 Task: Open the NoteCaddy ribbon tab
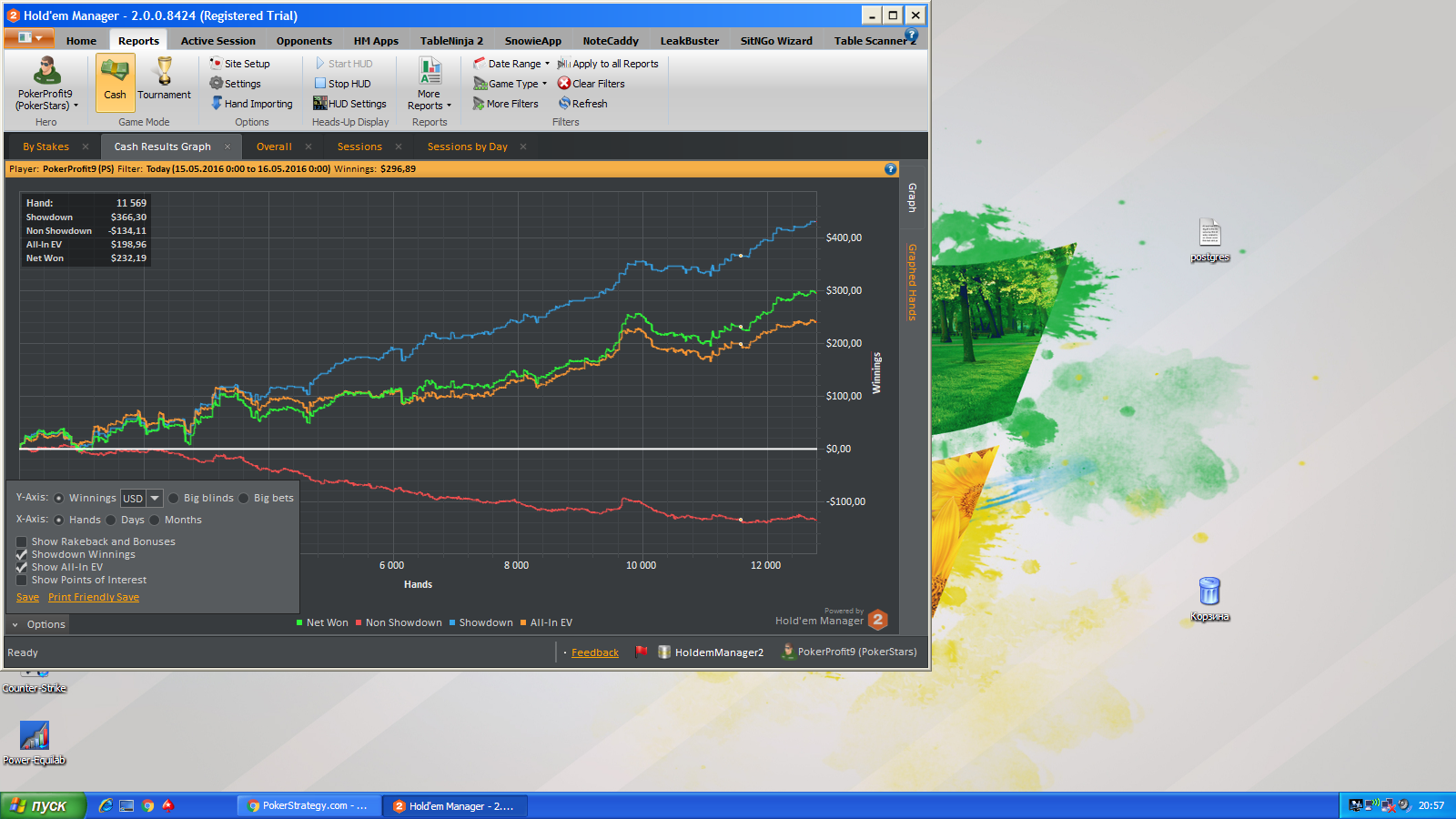click(611, 41)
